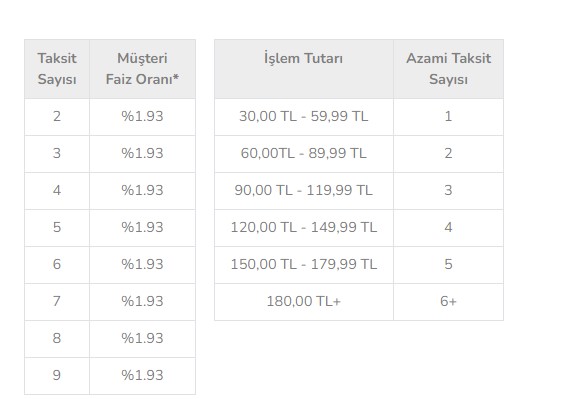564x399 pixels.
Task: Select the 120,00 TL - 149,99 TL cell
Action: click(304, 228)
